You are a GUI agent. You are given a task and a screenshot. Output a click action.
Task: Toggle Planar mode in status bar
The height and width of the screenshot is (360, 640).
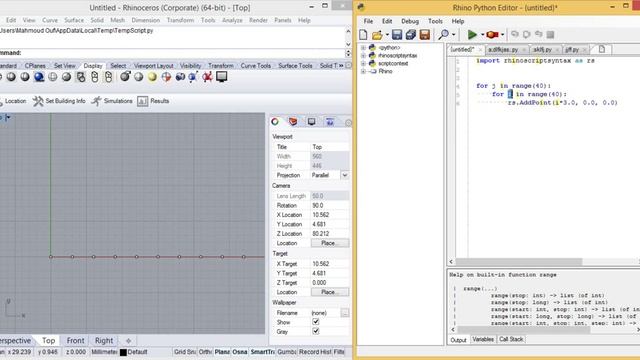coord(222,352)
